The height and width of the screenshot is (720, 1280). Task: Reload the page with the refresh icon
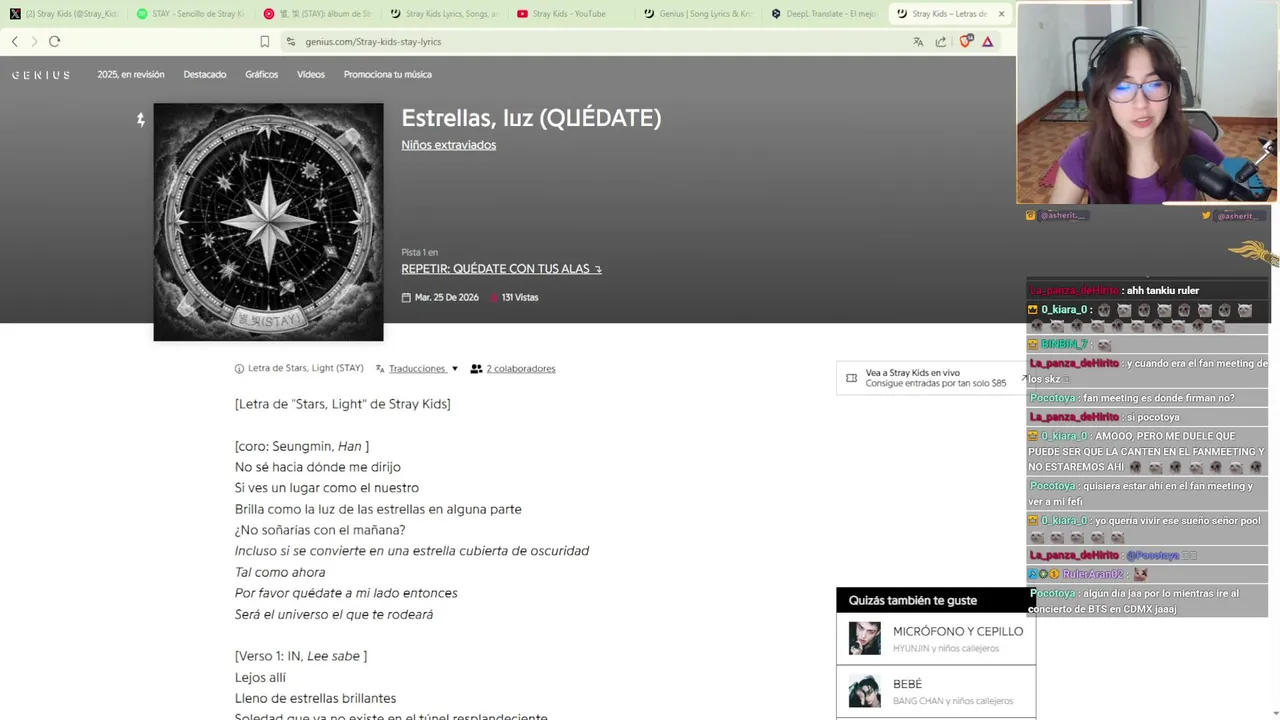click(55, 41)
